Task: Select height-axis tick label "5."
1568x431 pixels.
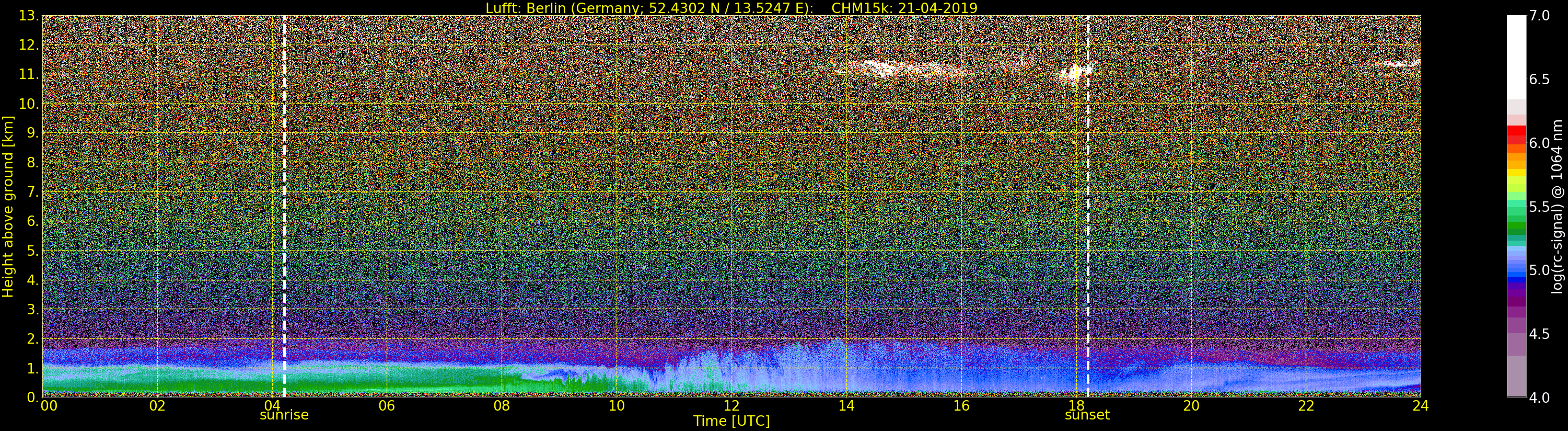Action: tap(33, 251)
